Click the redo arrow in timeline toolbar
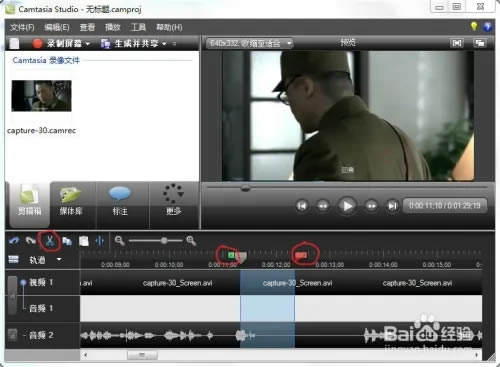 [31, 240]
